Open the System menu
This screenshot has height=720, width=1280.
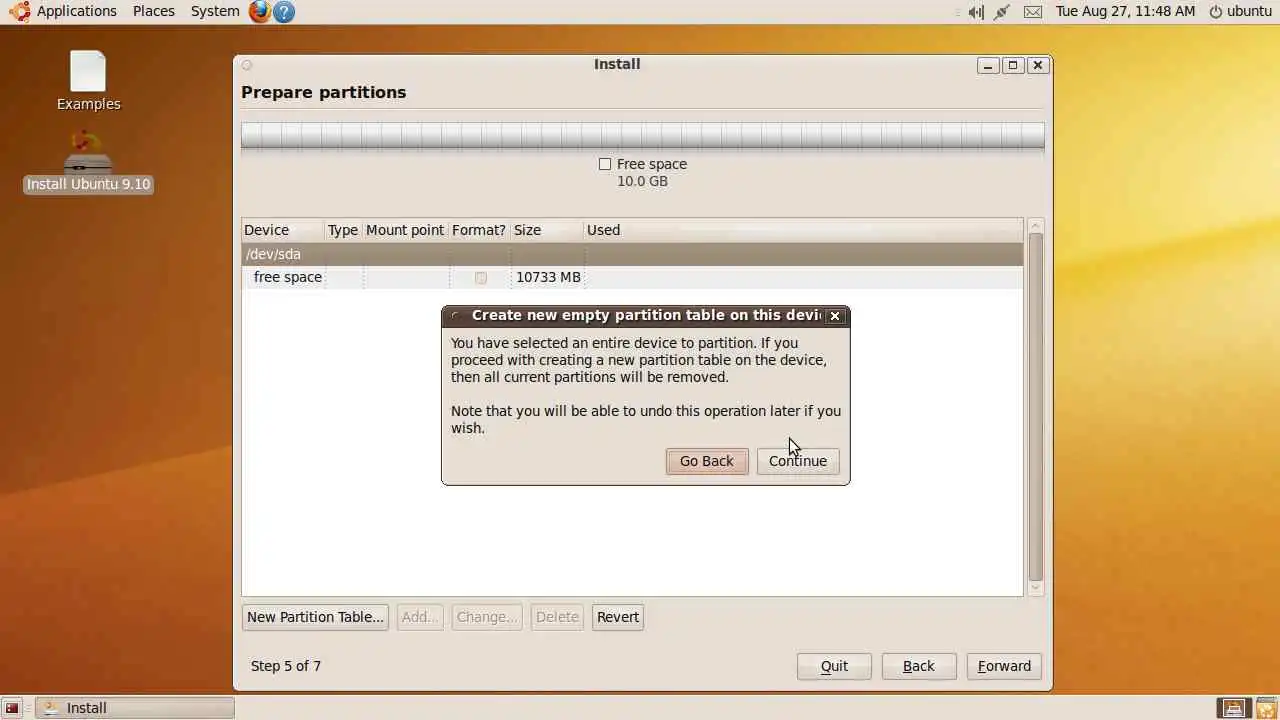point(215,11)
